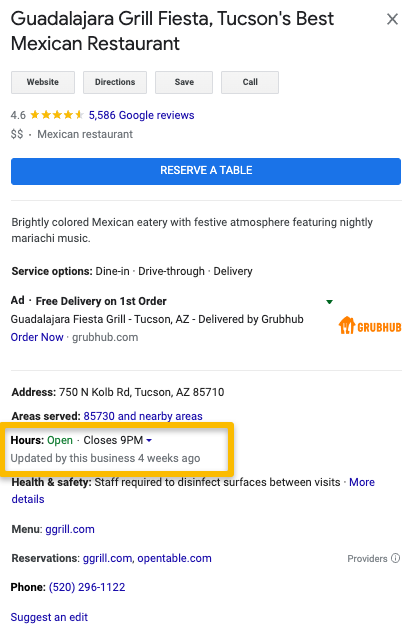Click the Call button
The height and width of the screenshot is (635, 410).
pos(250,82)
